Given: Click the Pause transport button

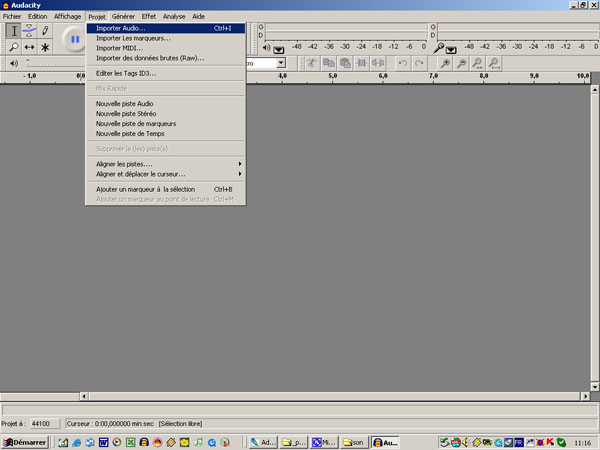Looking at the screenshot, I should [75, 39].
